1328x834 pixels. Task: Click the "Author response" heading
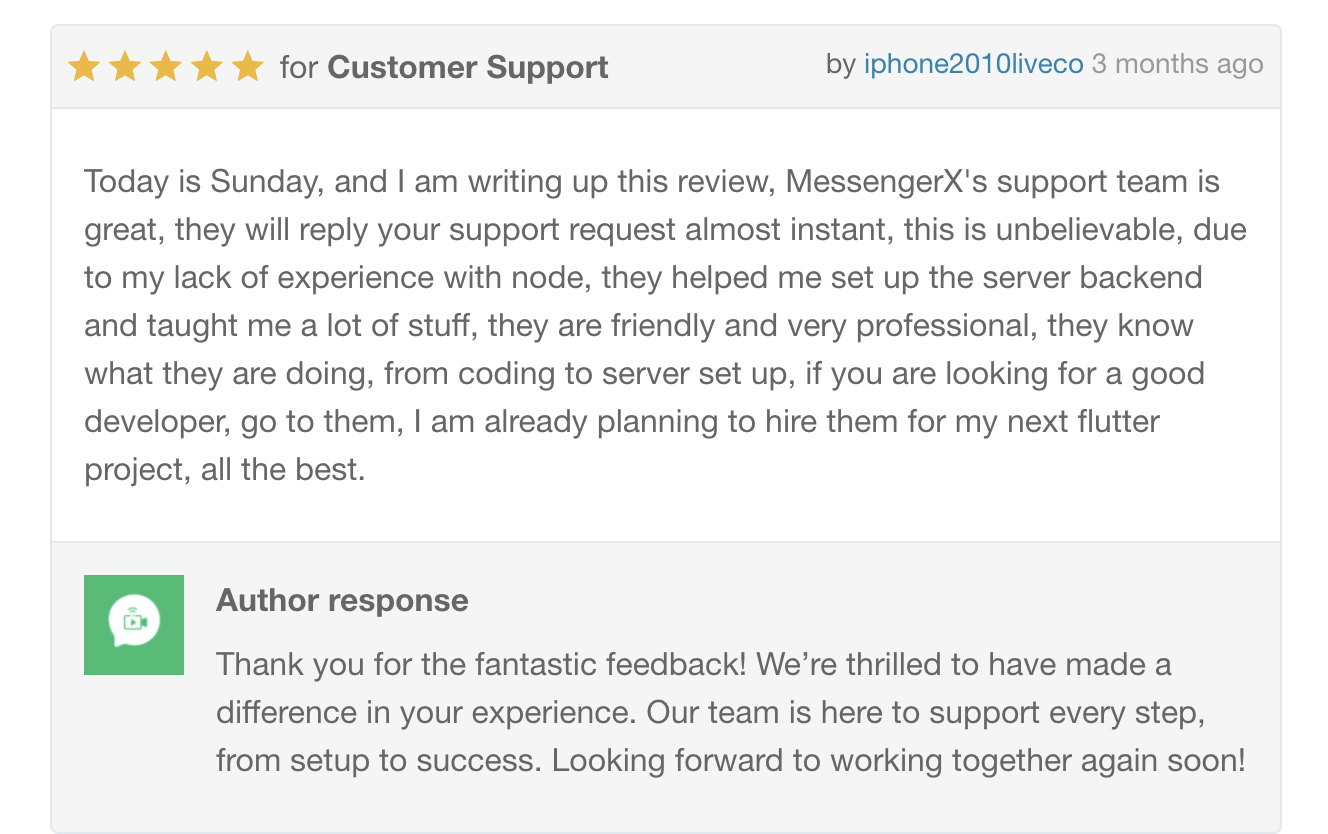(342, 600)
